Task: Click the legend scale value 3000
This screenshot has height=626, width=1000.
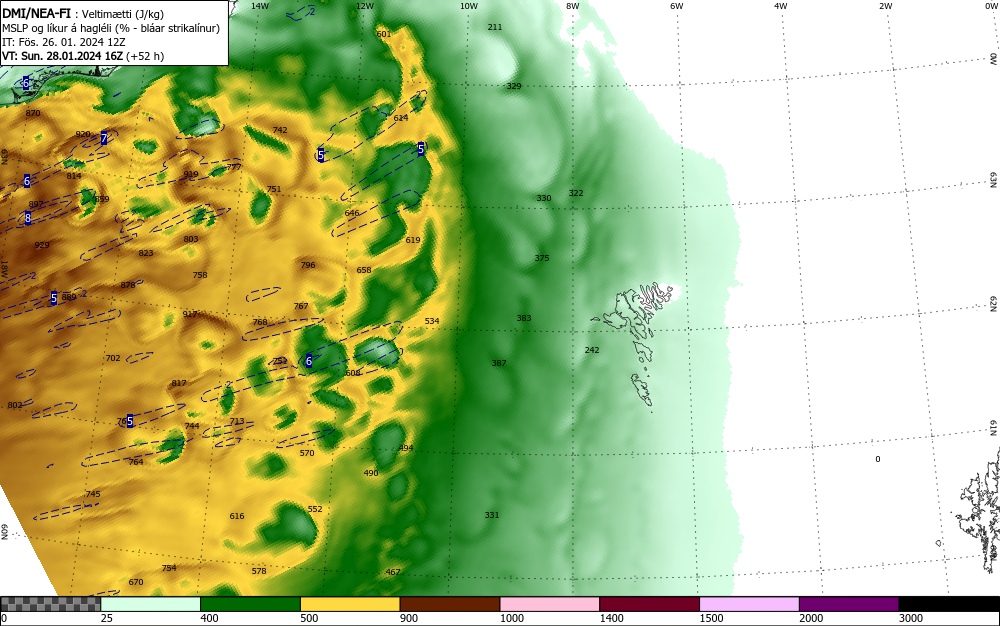Action: pos(911,618)
